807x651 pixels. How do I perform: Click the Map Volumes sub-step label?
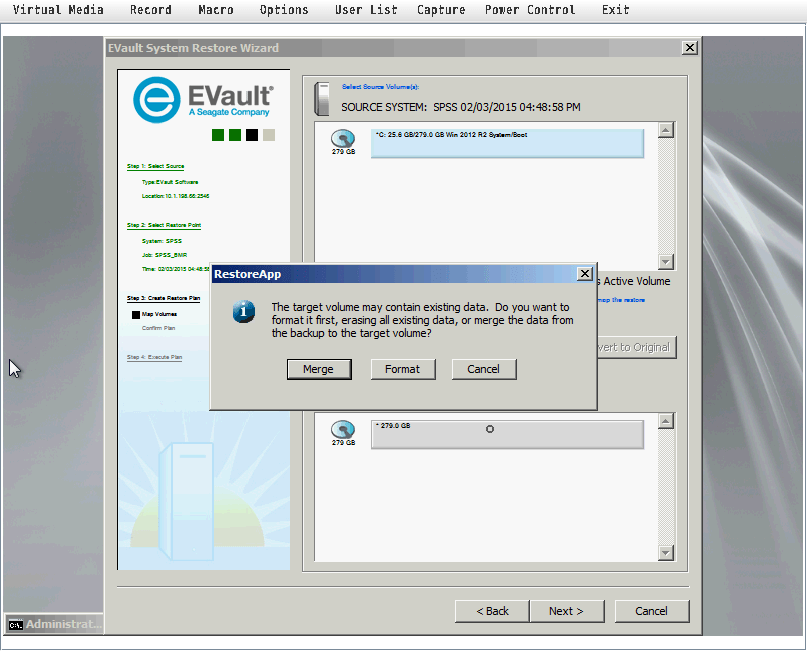(x=159, y=314)
